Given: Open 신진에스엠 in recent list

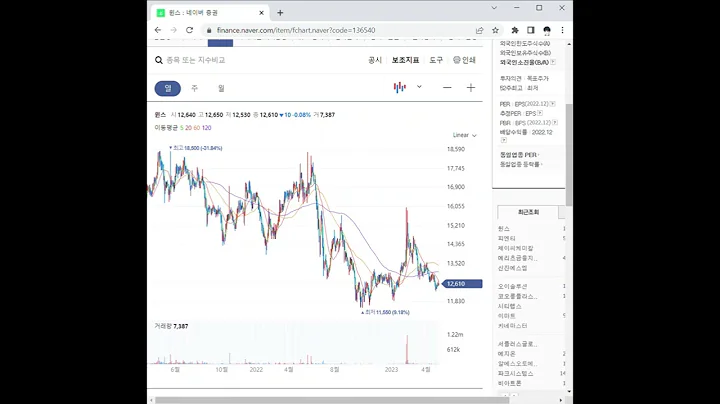Looking at the screenshot, I should [x=512, y=268].
